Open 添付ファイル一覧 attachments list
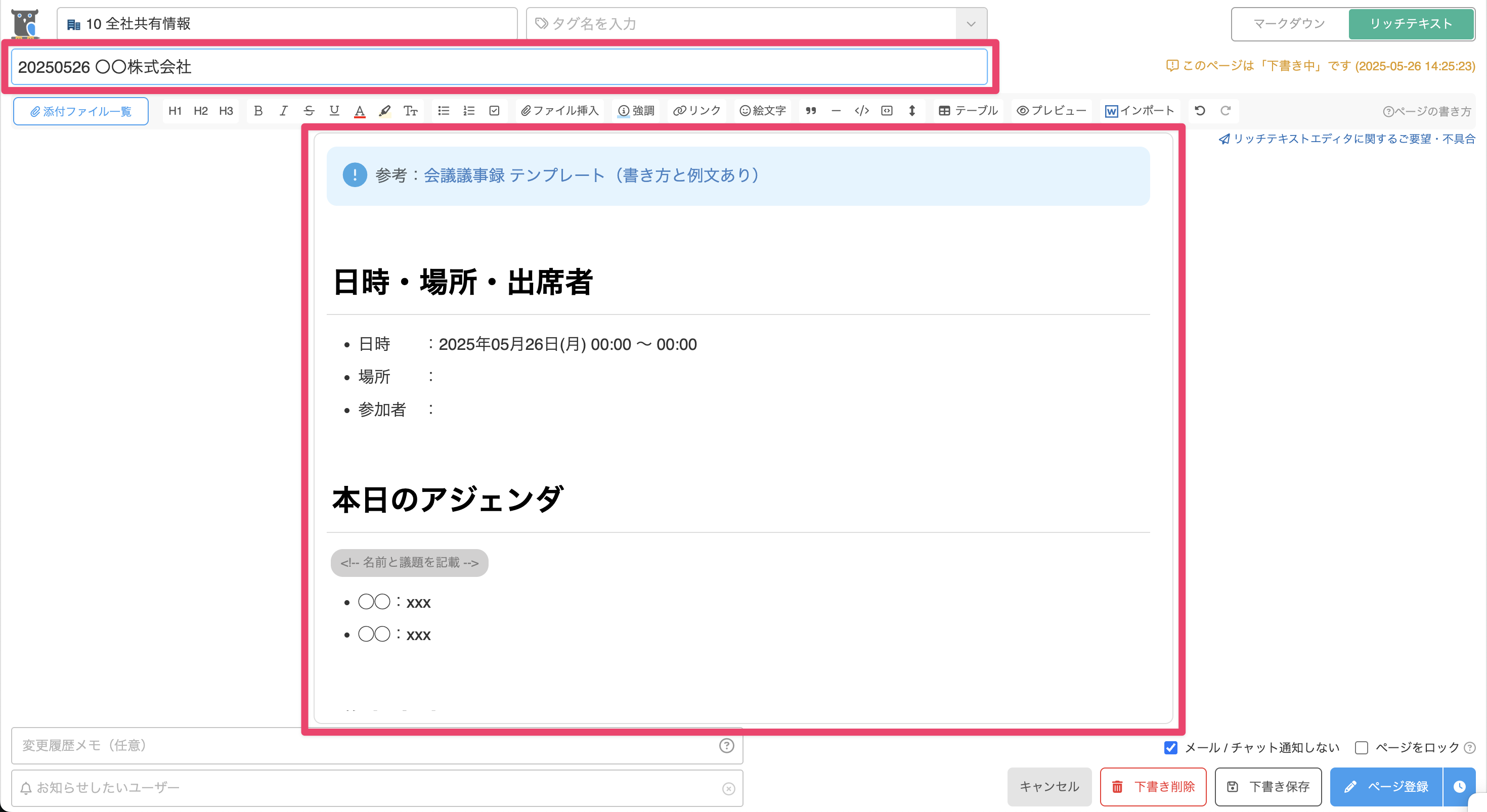Image resolution: width=1487 pixels, height=812 pixels. click(x=81, y=111)
